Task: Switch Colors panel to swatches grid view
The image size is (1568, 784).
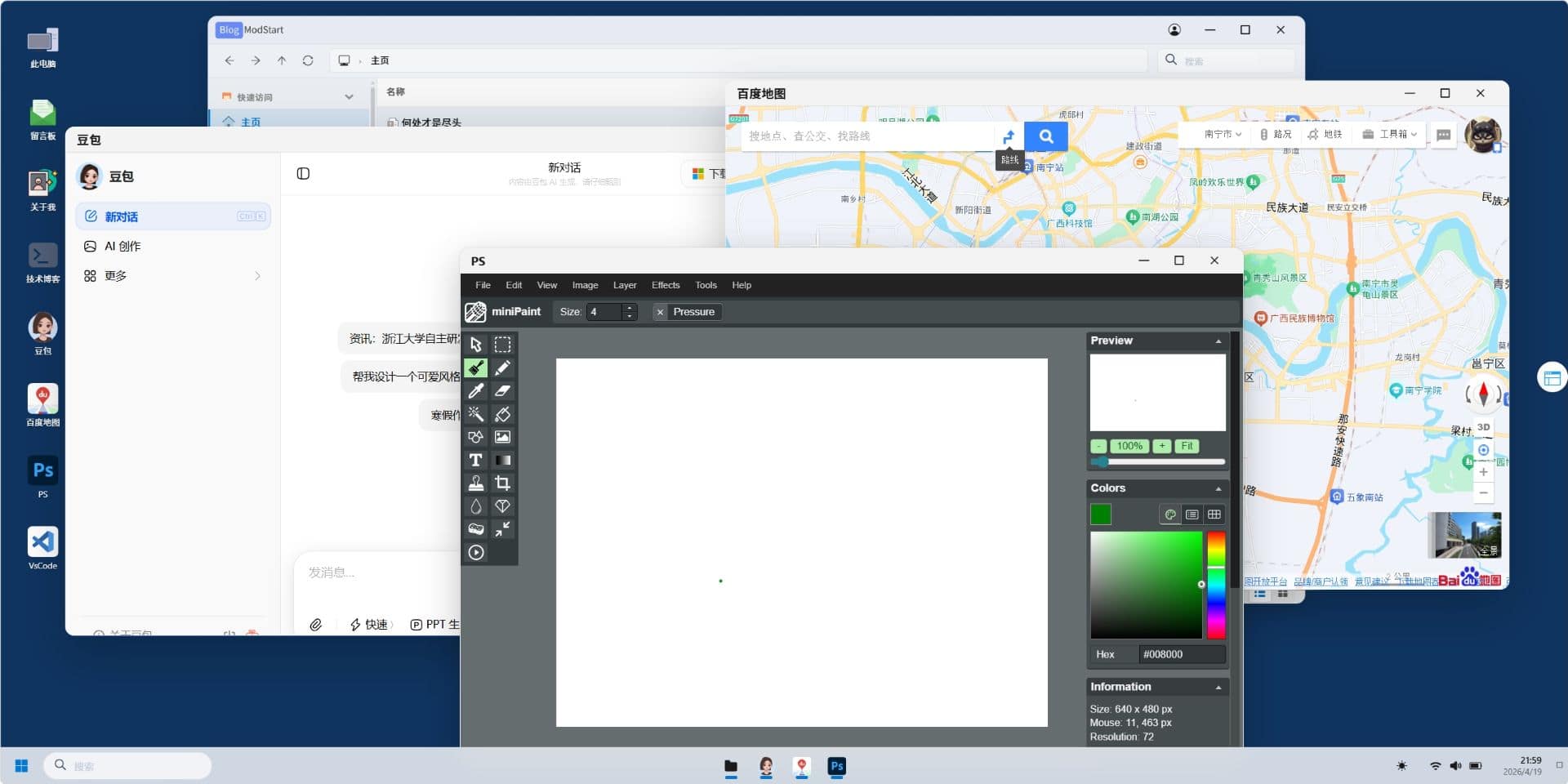Action: [x=1214, y=514]
